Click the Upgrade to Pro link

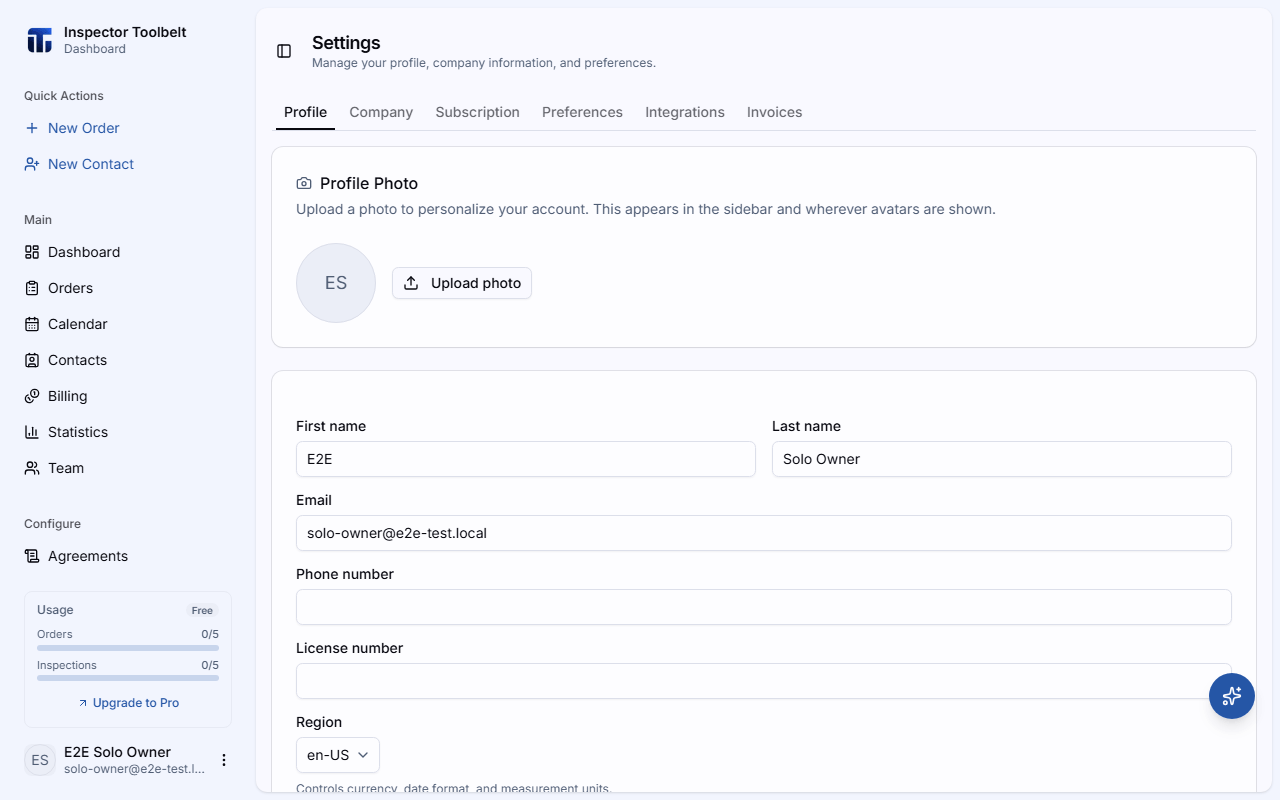128,703
